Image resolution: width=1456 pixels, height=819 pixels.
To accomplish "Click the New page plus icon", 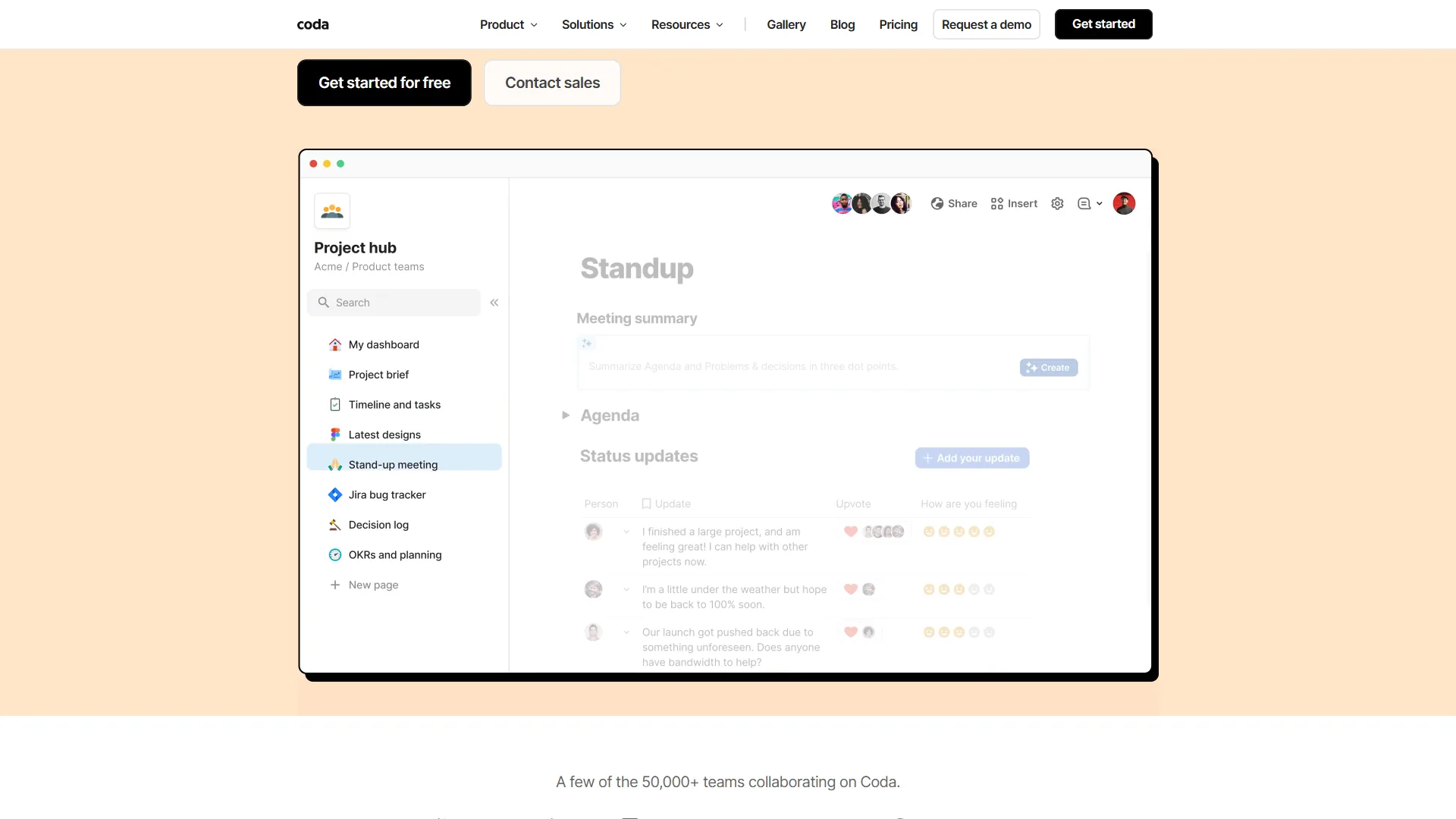I will click(x=335, y=585).
